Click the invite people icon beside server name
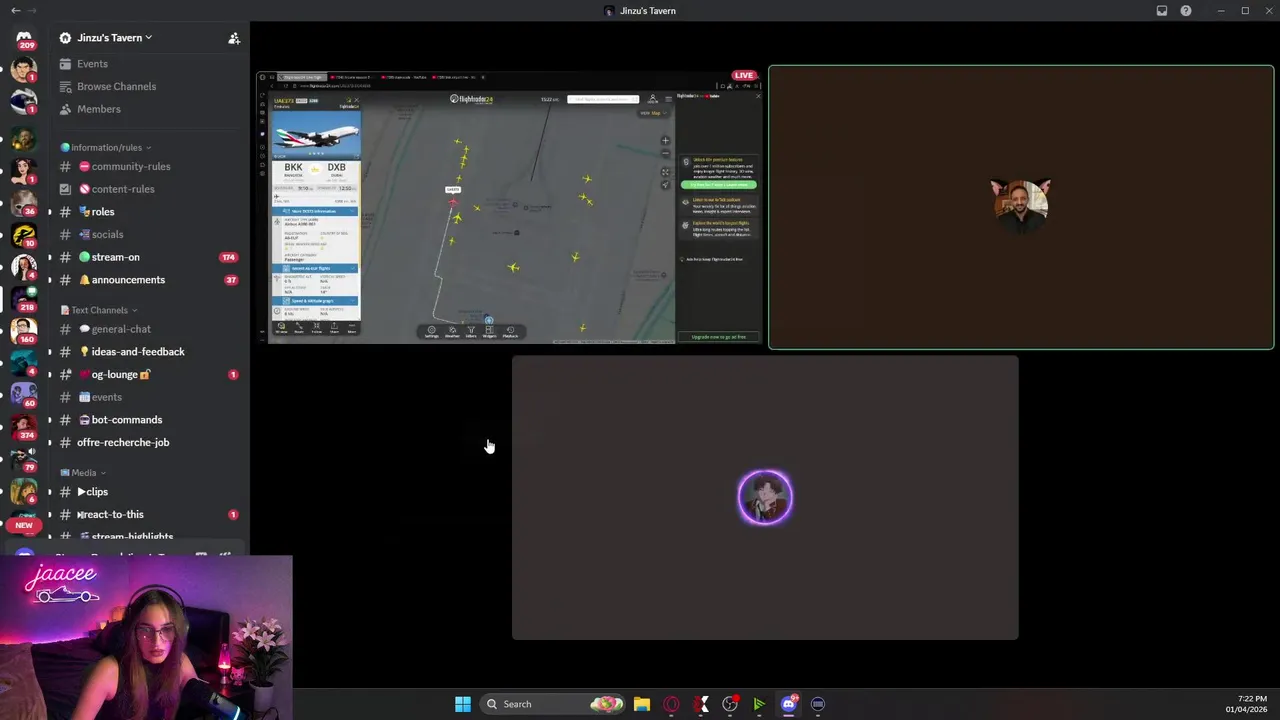Image resolution: width=1280 pixels, height=720 pixels. pos(234,38)
